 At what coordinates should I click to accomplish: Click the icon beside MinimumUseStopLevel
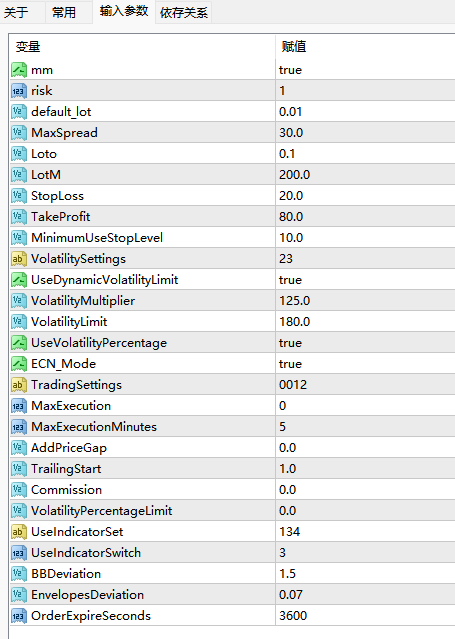pos(19,238)
